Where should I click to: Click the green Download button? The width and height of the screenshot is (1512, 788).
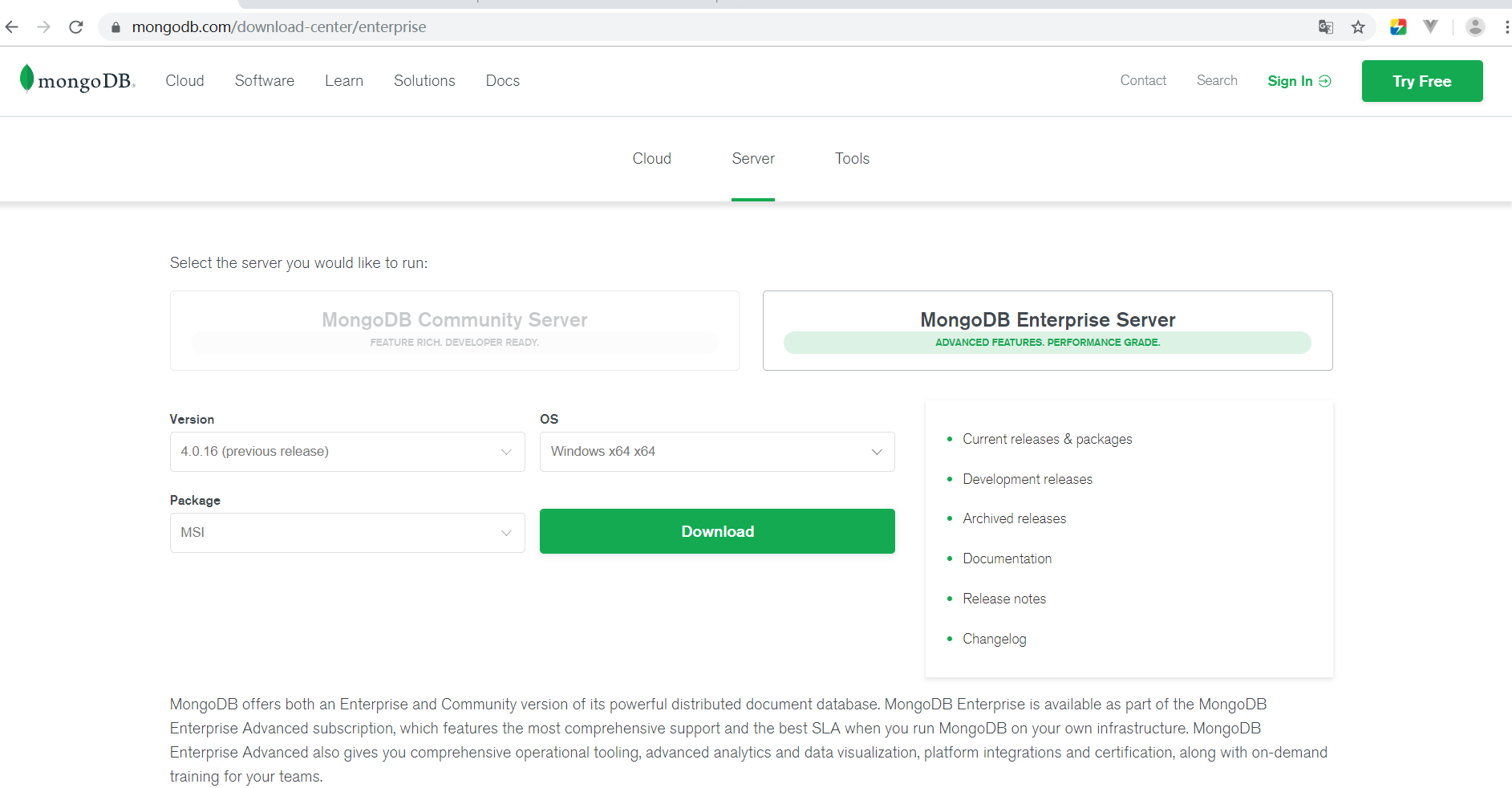717,531
